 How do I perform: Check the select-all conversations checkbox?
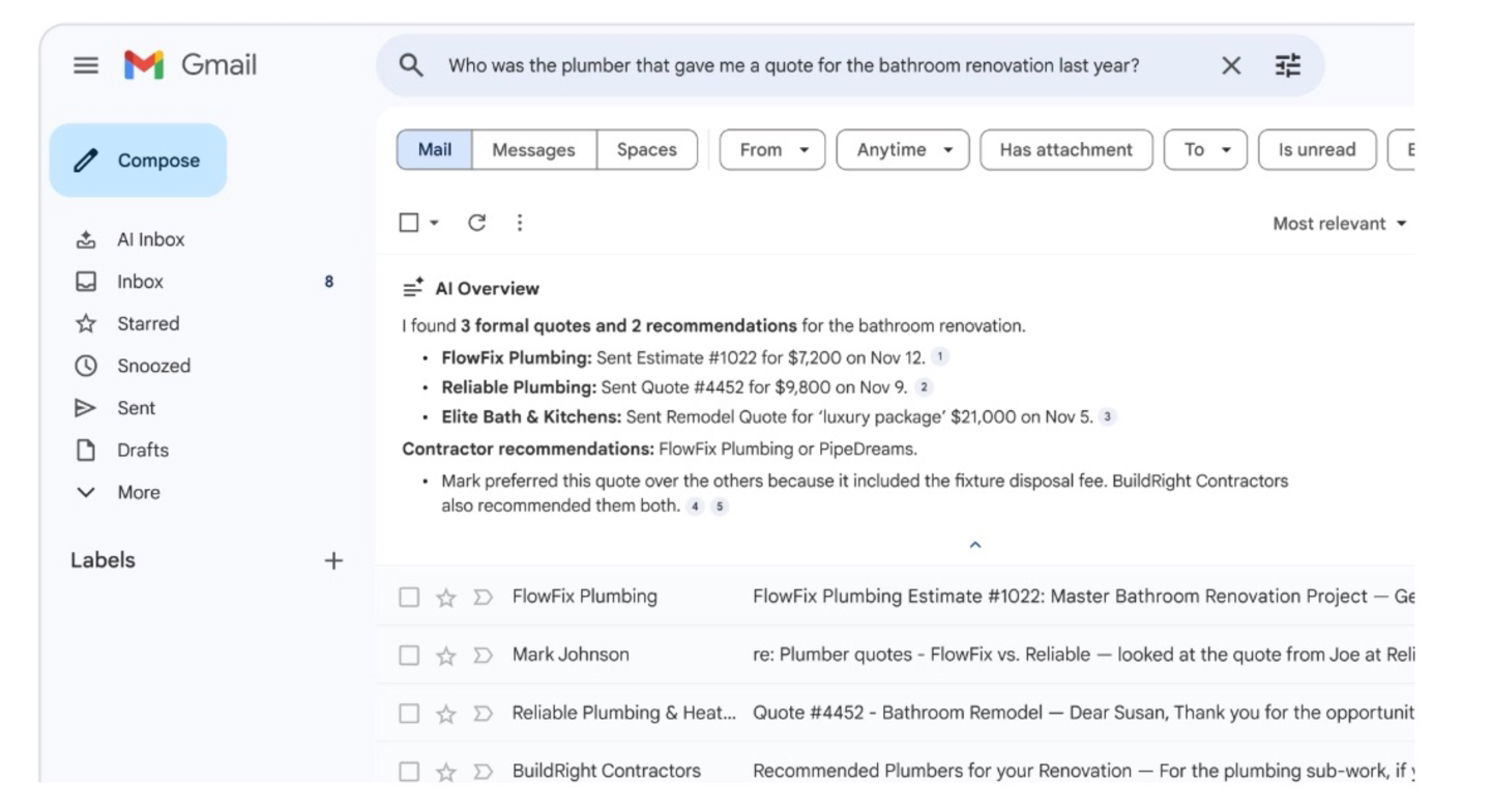point(409,222)
